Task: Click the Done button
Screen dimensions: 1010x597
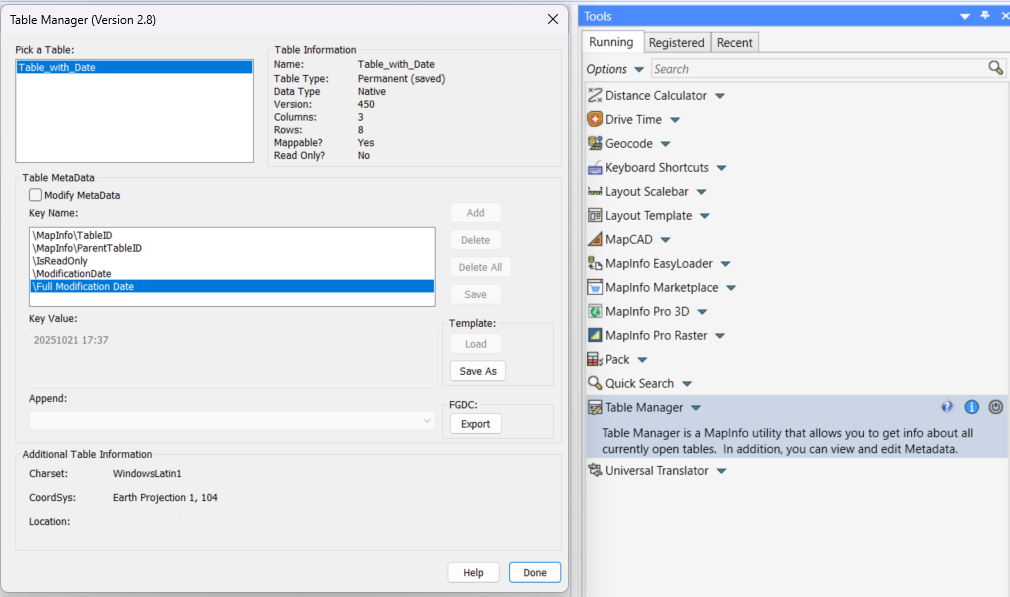Action: [x=535, y=573]
